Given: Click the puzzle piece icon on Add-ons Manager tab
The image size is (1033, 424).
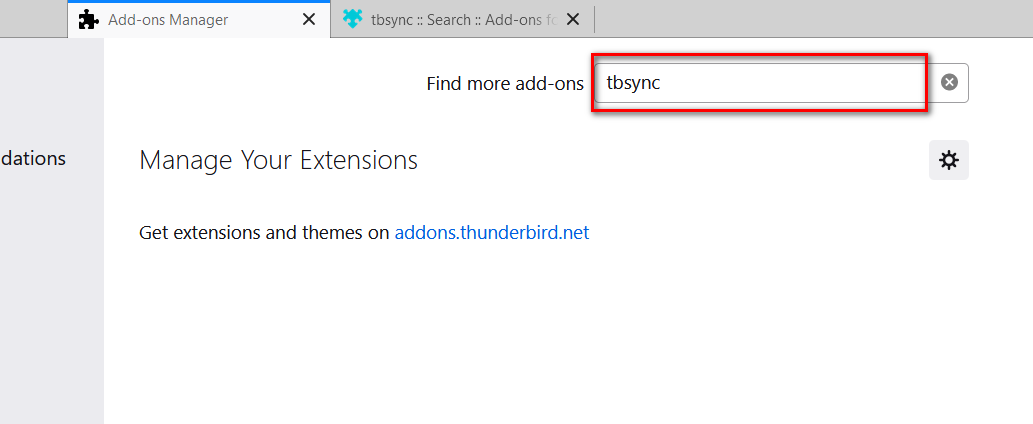Looking at the screenshot, I should pos(88,20).
